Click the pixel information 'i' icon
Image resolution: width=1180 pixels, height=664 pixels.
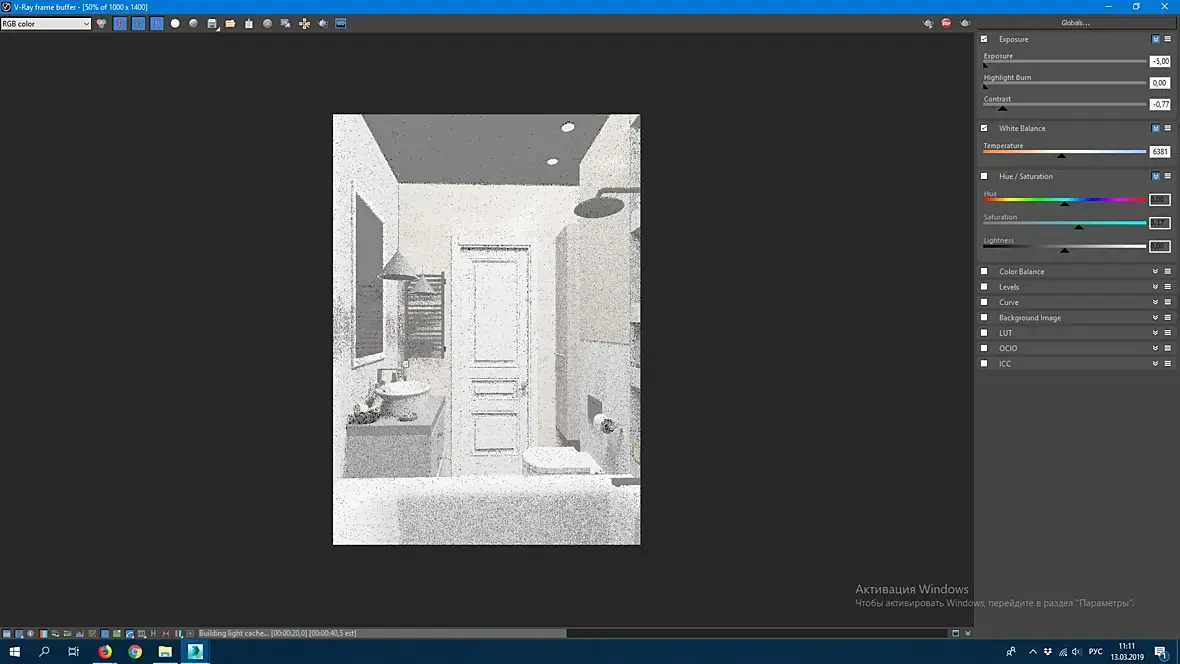coord(31,634)
